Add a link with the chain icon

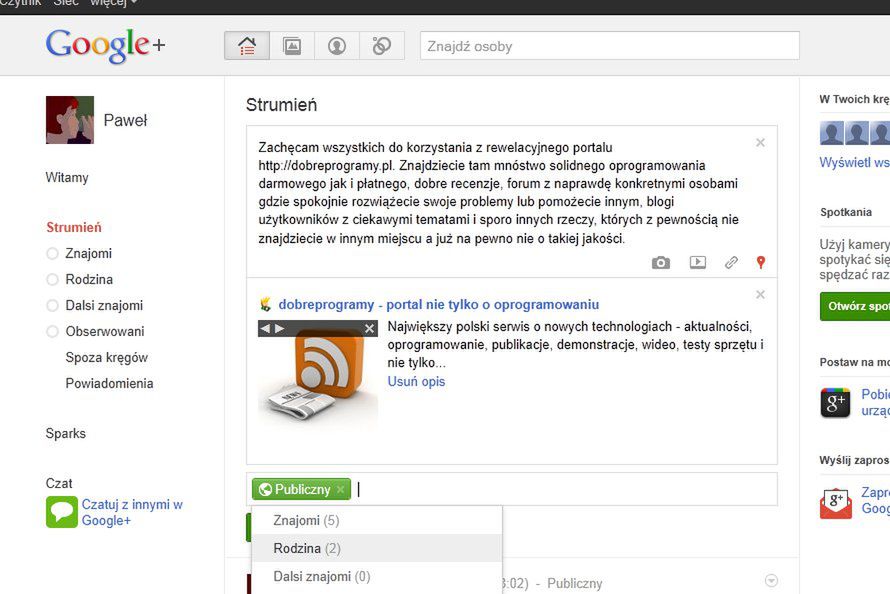click(731, 262)
